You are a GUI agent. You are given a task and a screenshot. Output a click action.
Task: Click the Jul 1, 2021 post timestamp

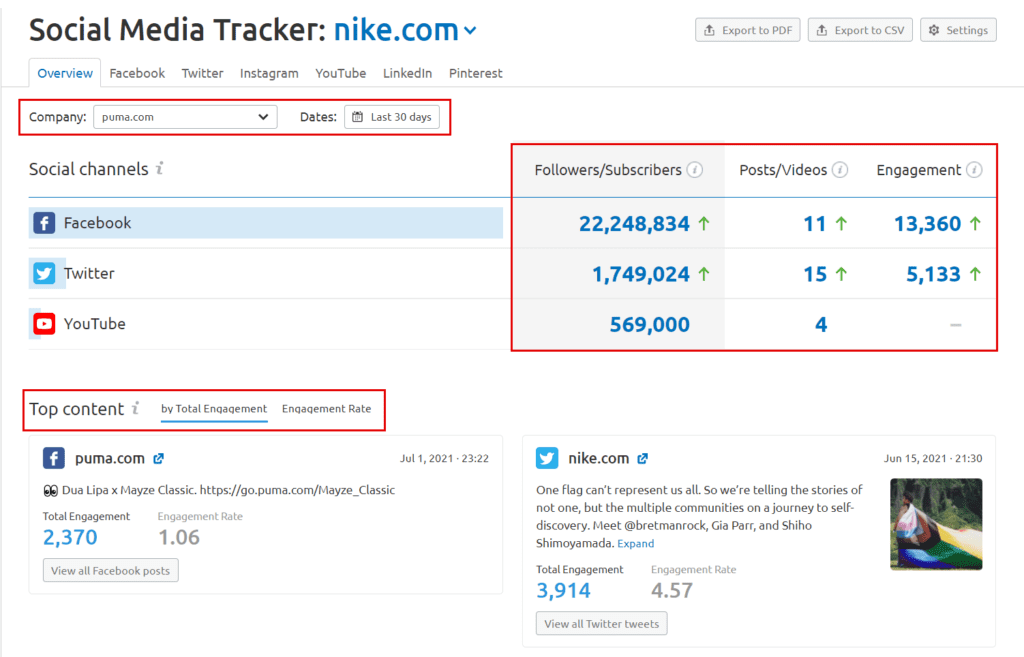444,458
